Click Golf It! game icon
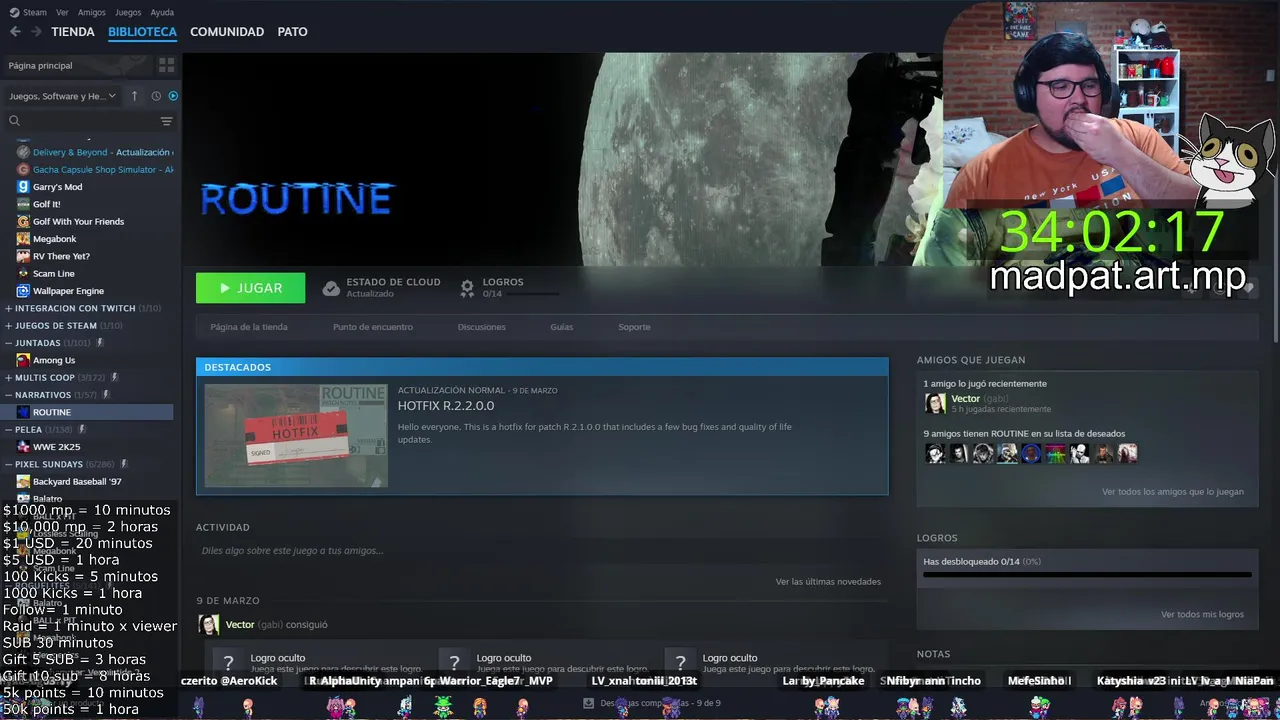The width and height of the screenshot is (1280, 720). click(x=23, y=204)
